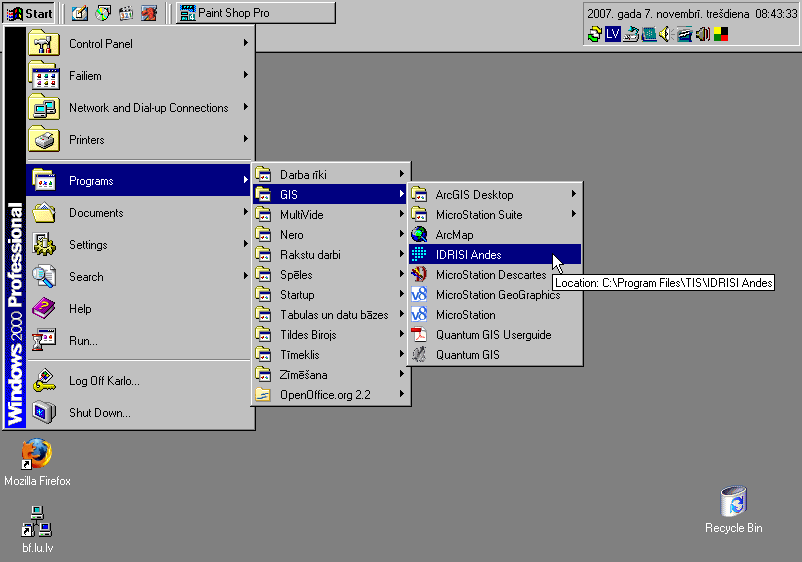Select the GIS program group
The image size is (802, 562).
click(330, 194)
